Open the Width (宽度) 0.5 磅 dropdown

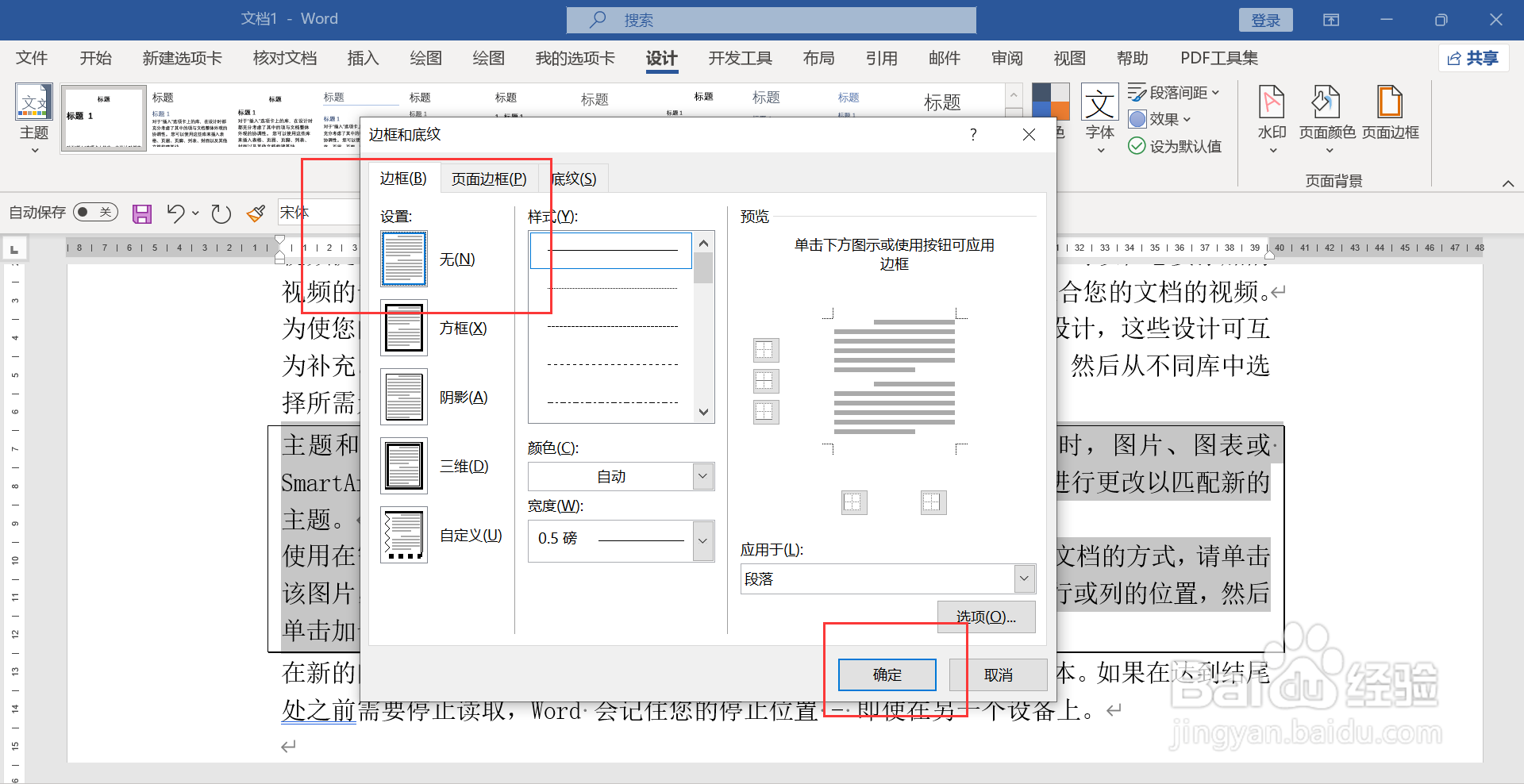click(621, 541)
